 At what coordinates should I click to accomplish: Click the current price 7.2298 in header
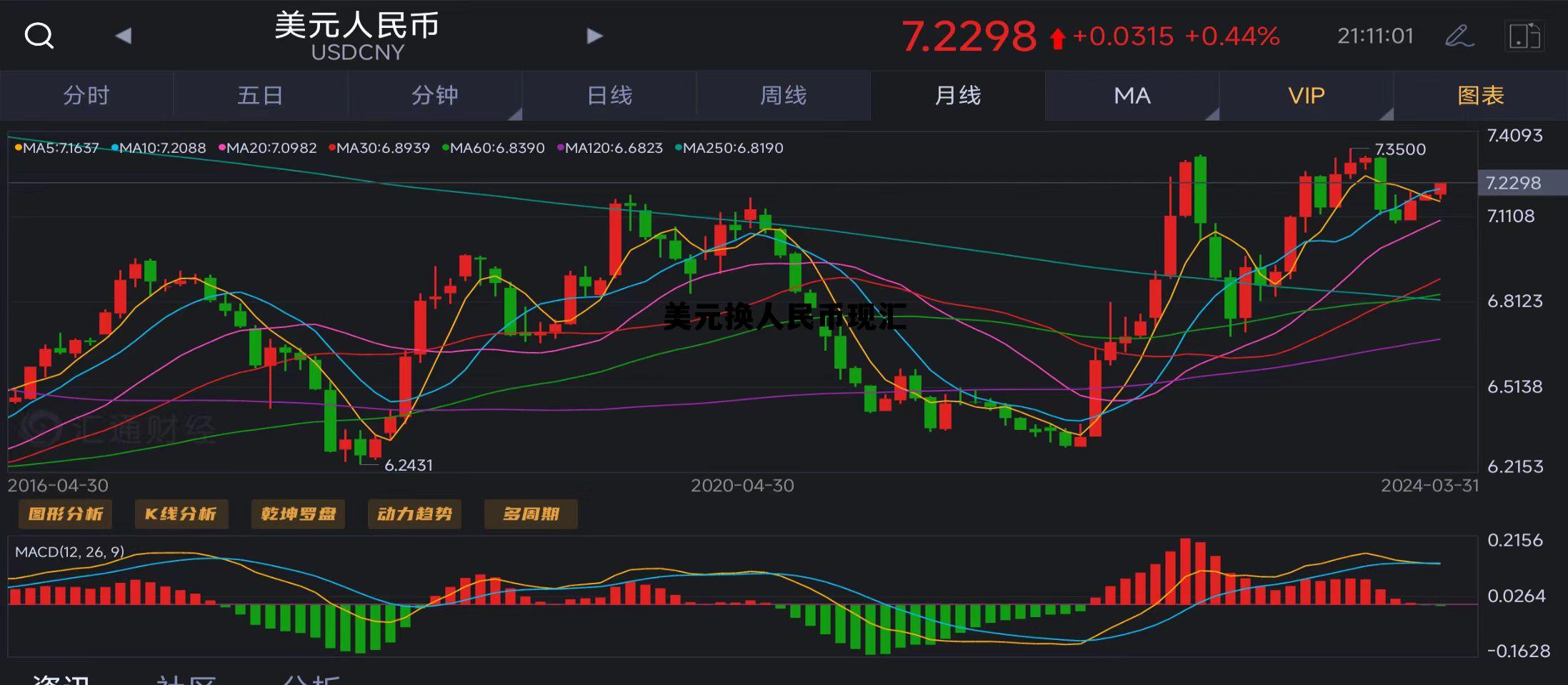(x=969, y=36)
